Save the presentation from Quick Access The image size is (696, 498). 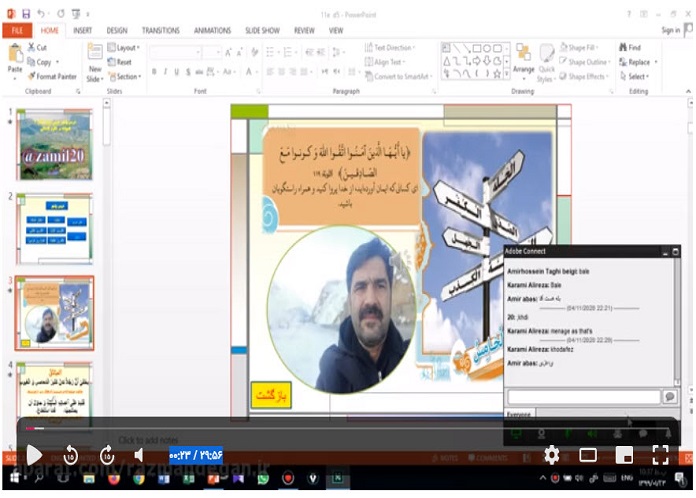tap(26, 14)
